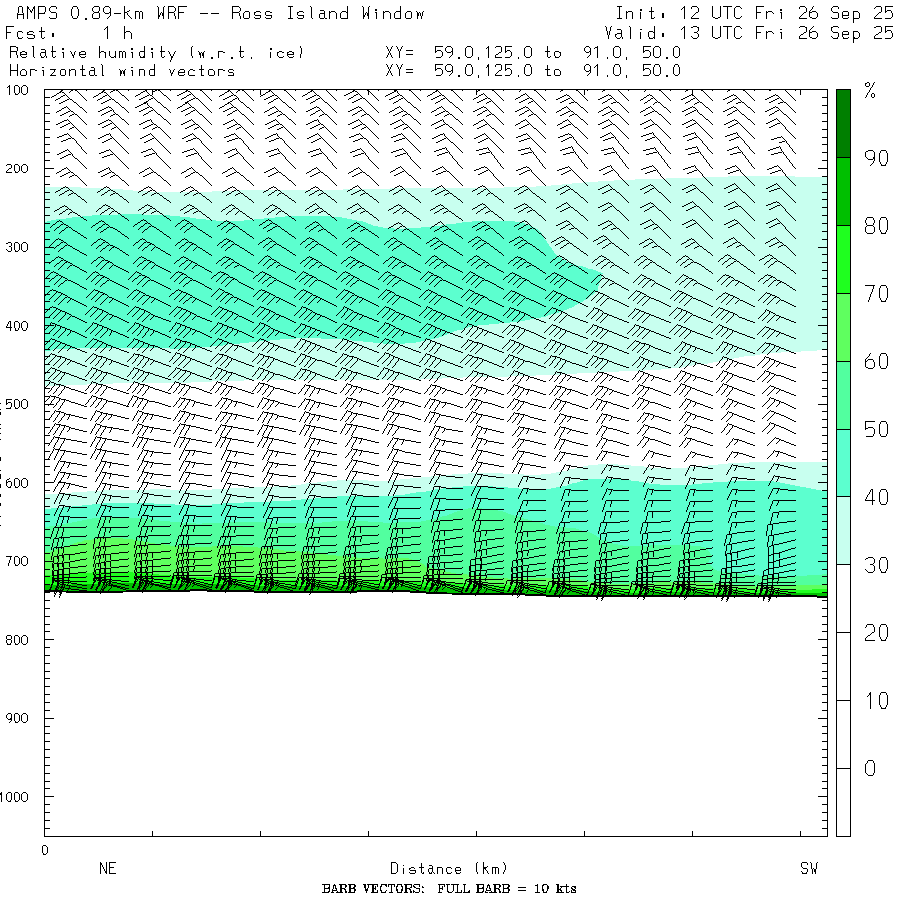Click the colorbar label '30'
Viewport: 900px width, 900px height.
[x=876, y=565]
